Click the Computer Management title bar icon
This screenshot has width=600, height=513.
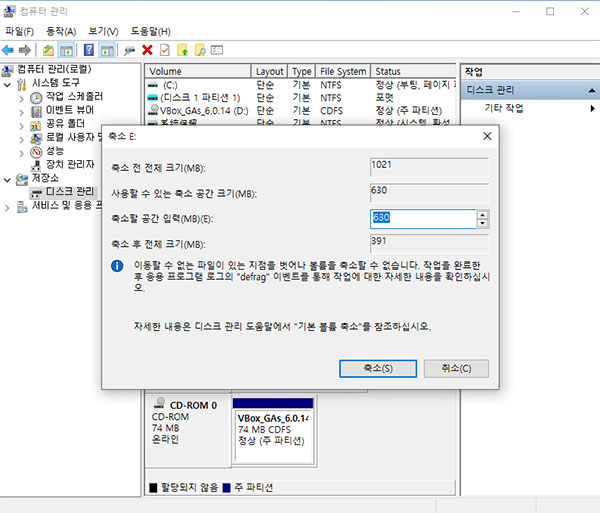pyautogui.click(x=9, y=11)
